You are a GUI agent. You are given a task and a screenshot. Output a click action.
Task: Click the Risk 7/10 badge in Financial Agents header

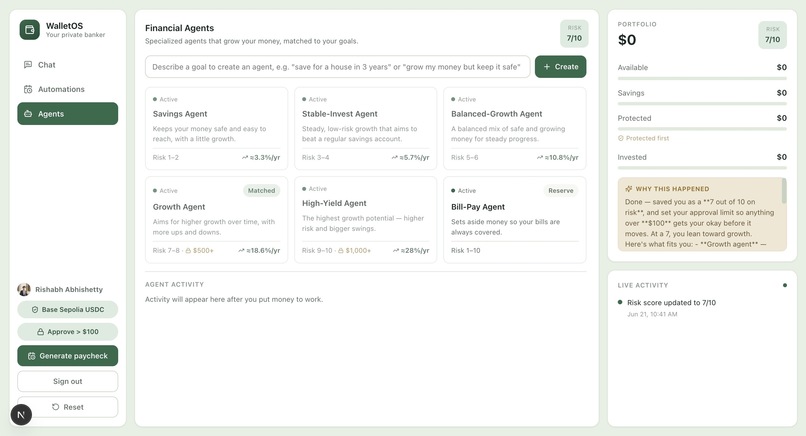click(574, 33)
